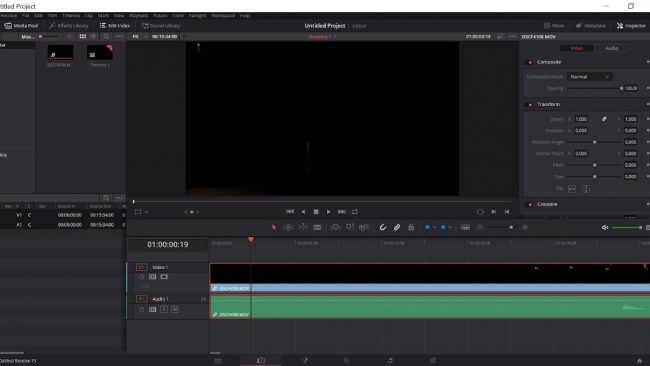Viewport: 650px width, 366px height.
Task: Click the Flip vertical button
Action: tap(586, 189)
